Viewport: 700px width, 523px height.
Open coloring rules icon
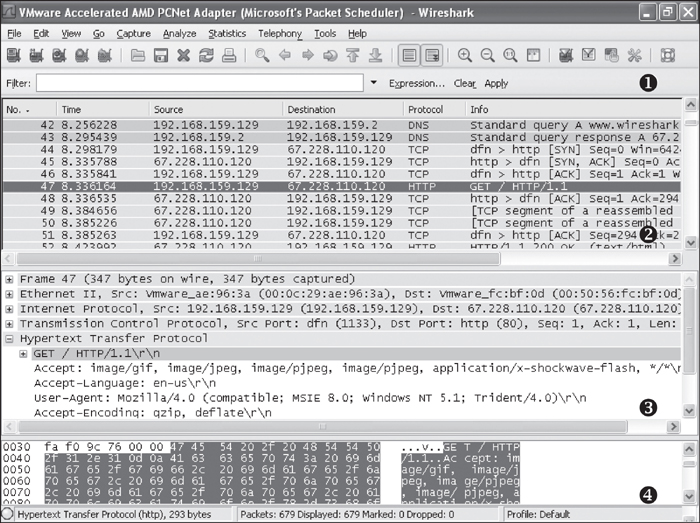(x=612, y=56)
